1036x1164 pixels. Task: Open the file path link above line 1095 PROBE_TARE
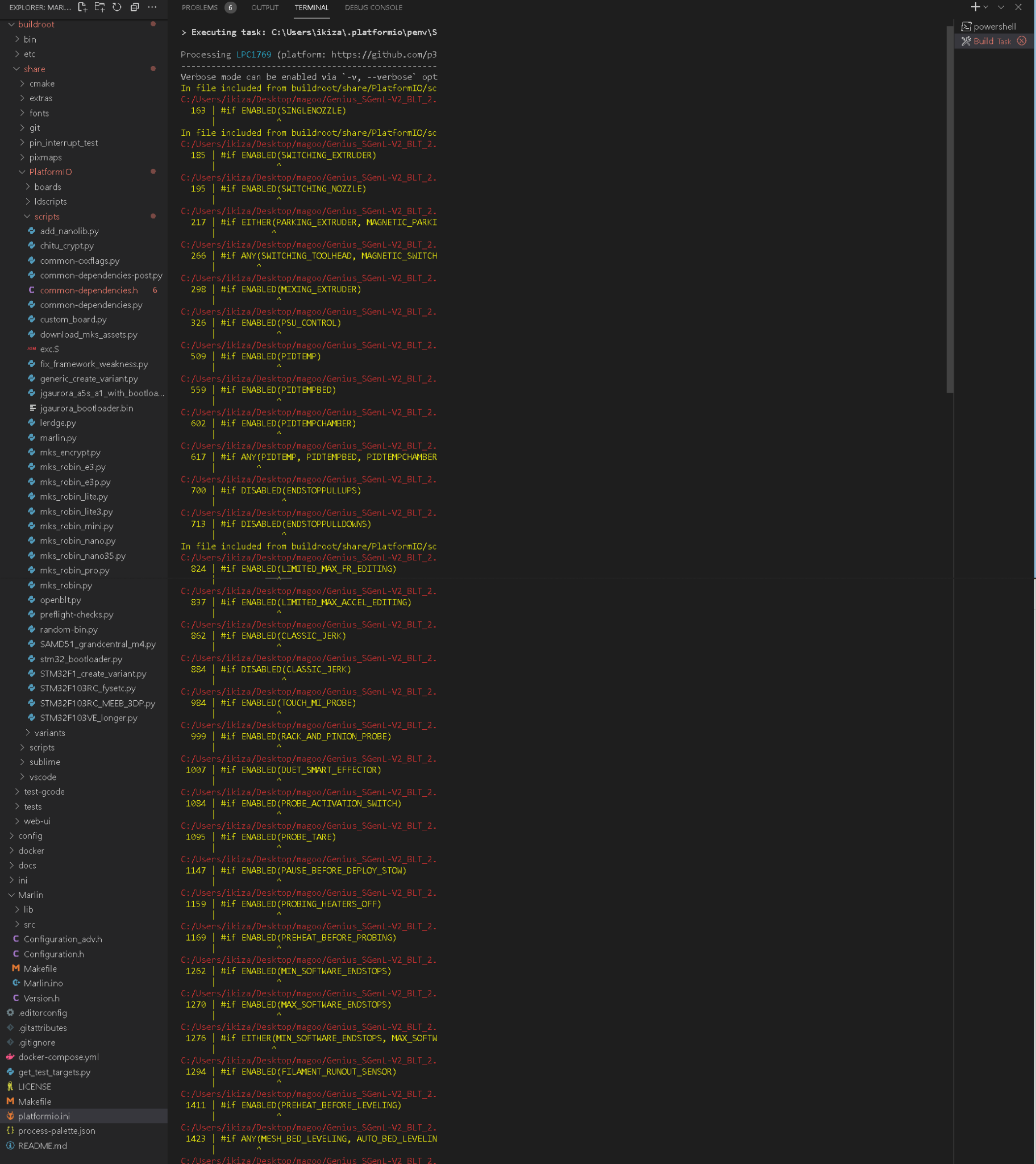tap(309, 826)
